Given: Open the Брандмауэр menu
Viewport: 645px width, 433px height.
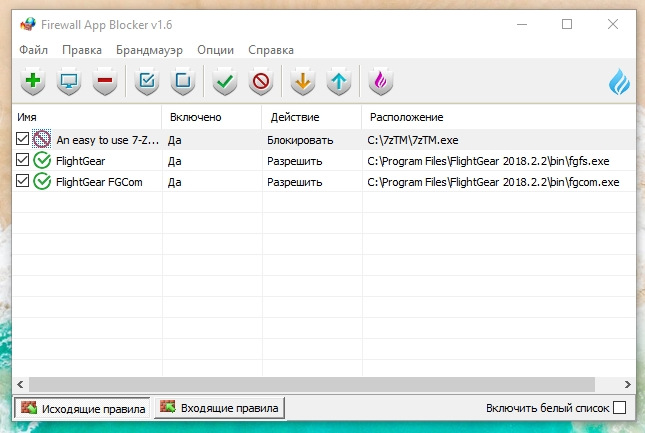Looking at the screenshot, I should click(x=149, y=50).
